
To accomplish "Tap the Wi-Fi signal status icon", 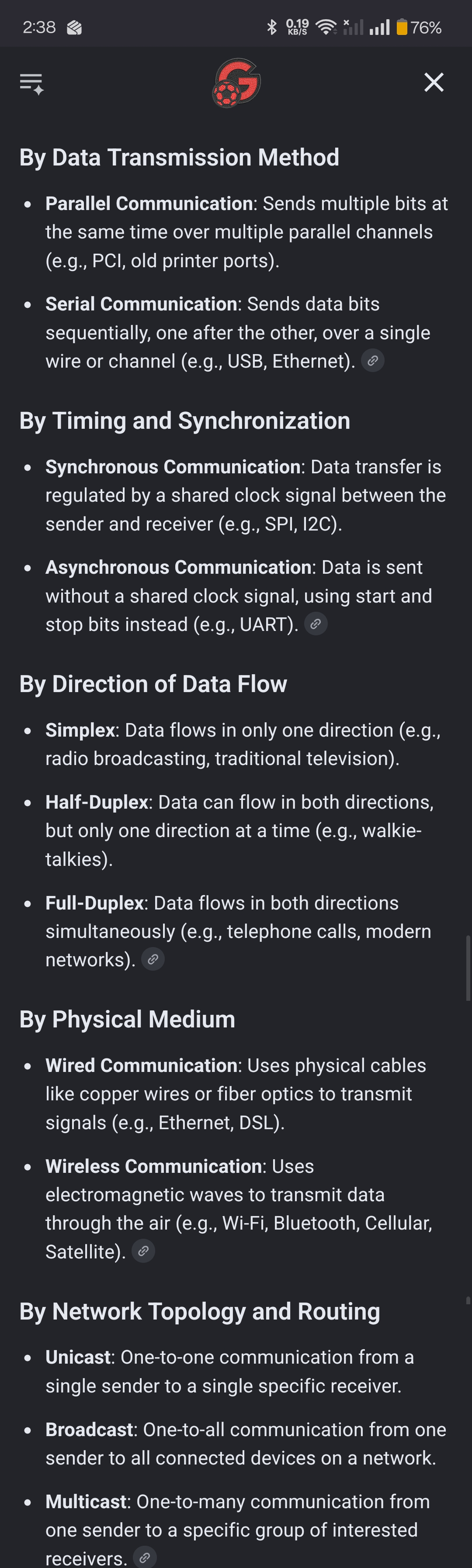I will click(x=326, y=27).
